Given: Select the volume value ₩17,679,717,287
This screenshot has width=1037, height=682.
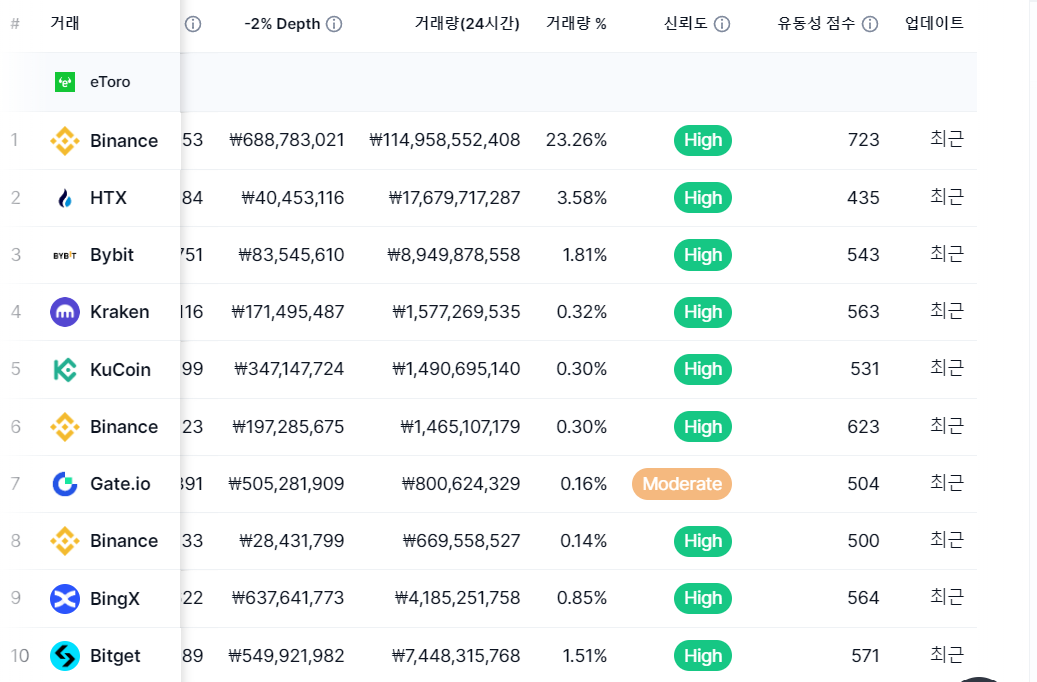Looking at the screenshot, I should pos(454,198).
